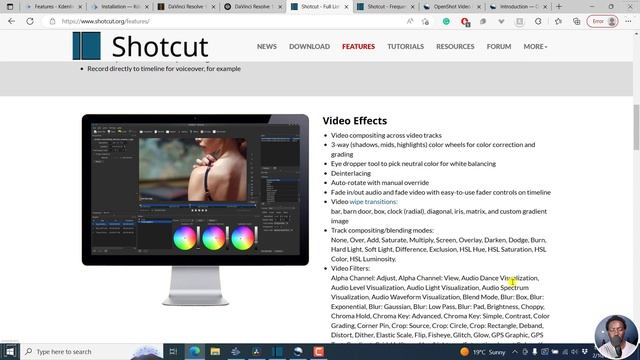Click the Shotcut monitor screenshot image

195,210
